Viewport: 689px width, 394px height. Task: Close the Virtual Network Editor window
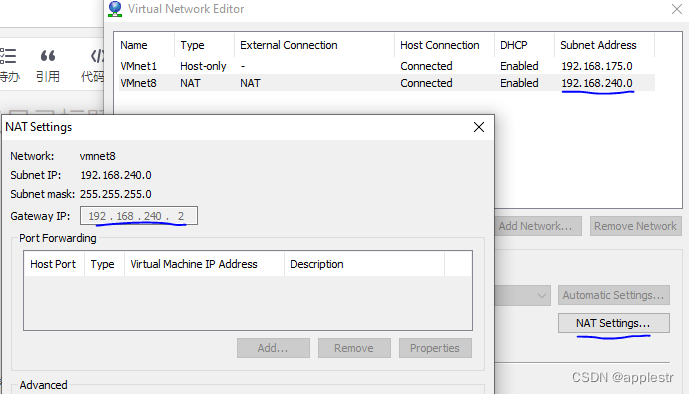point(677,9)
